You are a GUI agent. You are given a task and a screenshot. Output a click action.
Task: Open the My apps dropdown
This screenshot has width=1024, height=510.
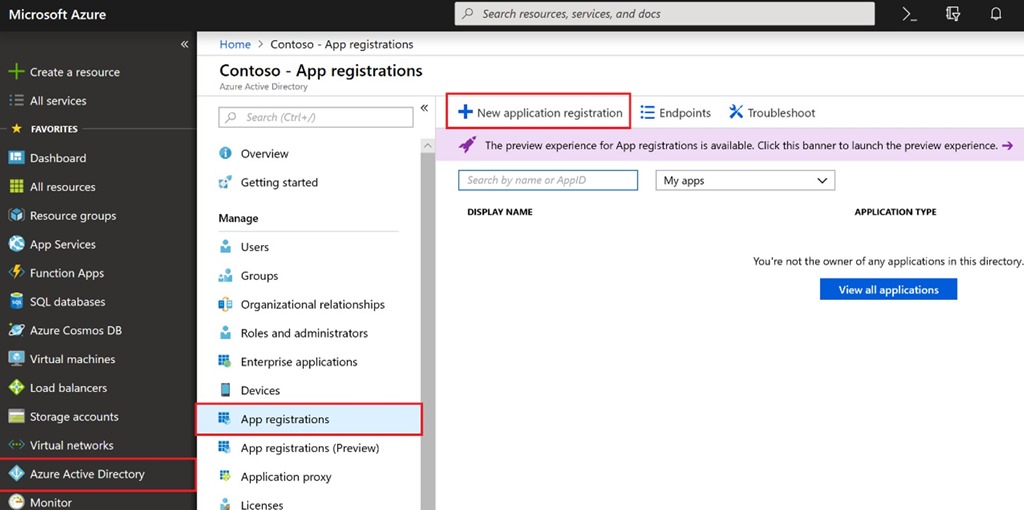tap(745, 181)
